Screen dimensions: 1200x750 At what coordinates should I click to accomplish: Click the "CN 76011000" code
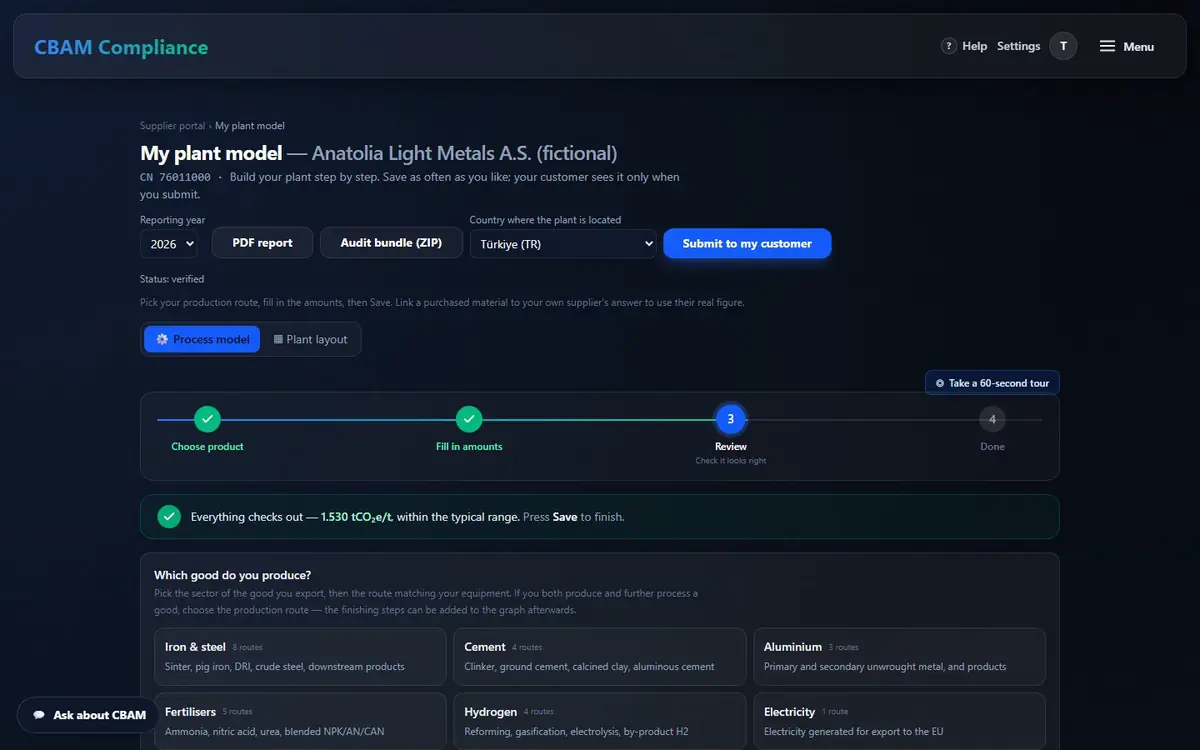[x=175, y=177]
